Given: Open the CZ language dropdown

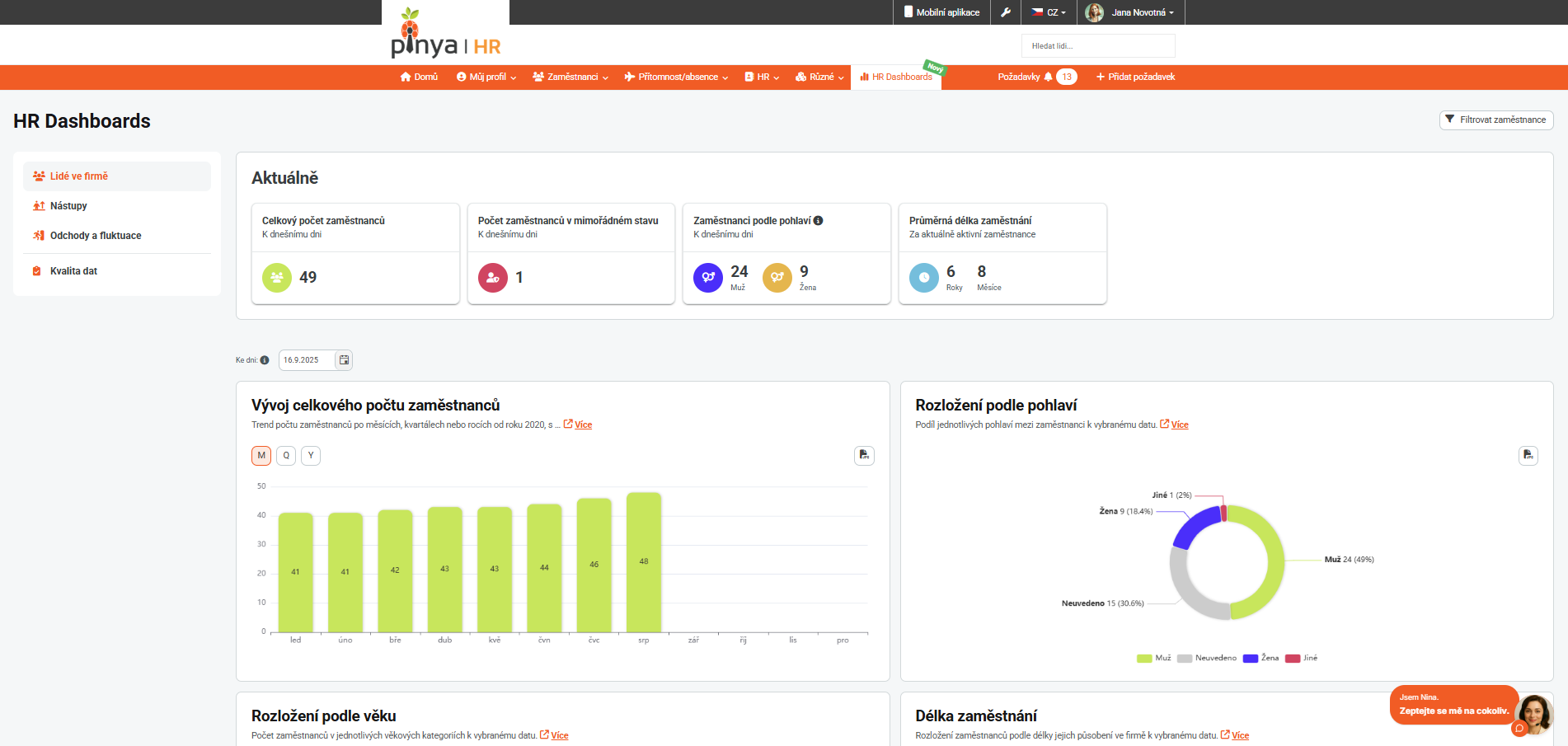Looking at the screenshot, I should coord(1049,12).
